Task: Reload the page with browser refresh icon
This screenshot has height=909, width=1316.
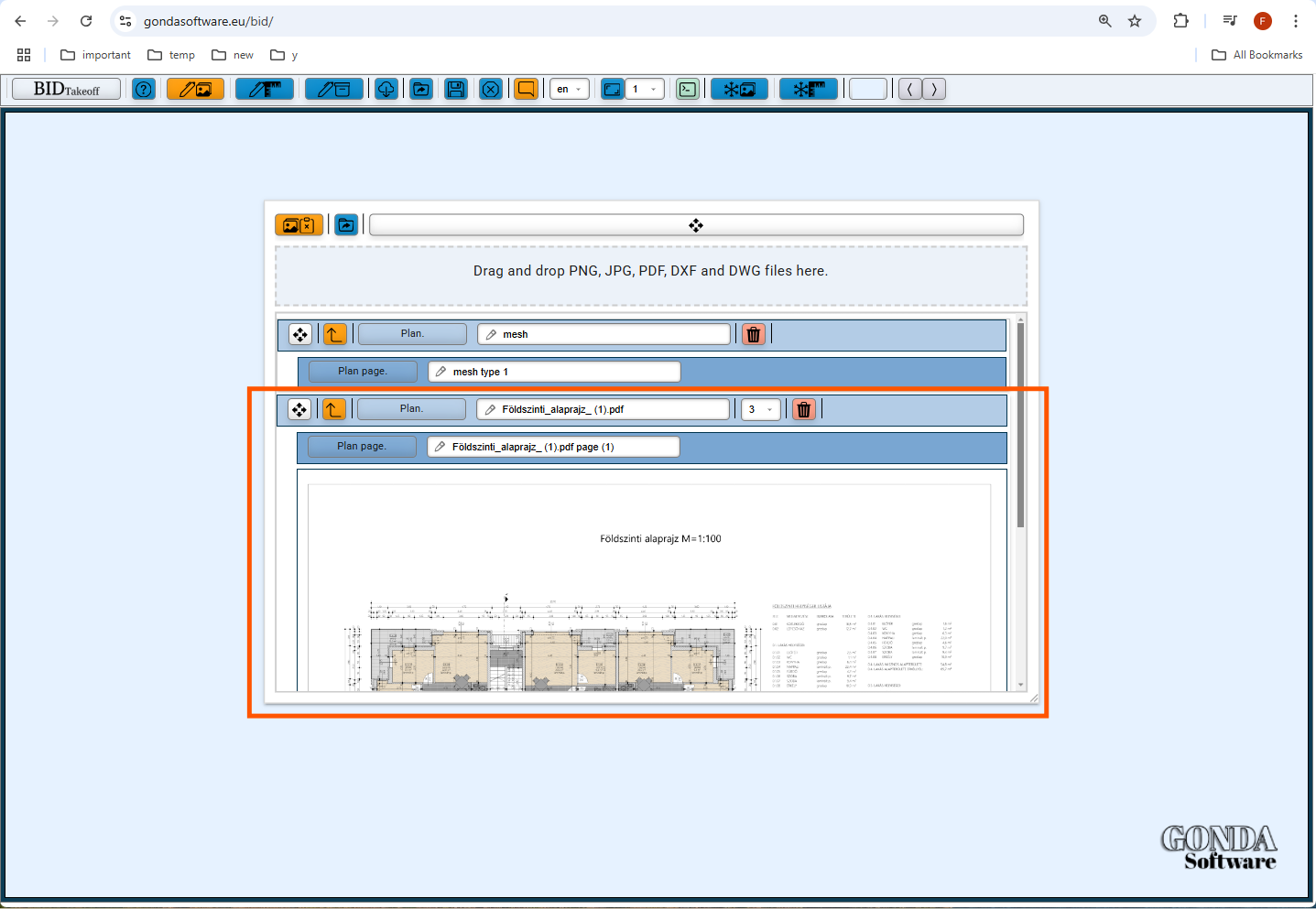Action: (x=86, y=21)
